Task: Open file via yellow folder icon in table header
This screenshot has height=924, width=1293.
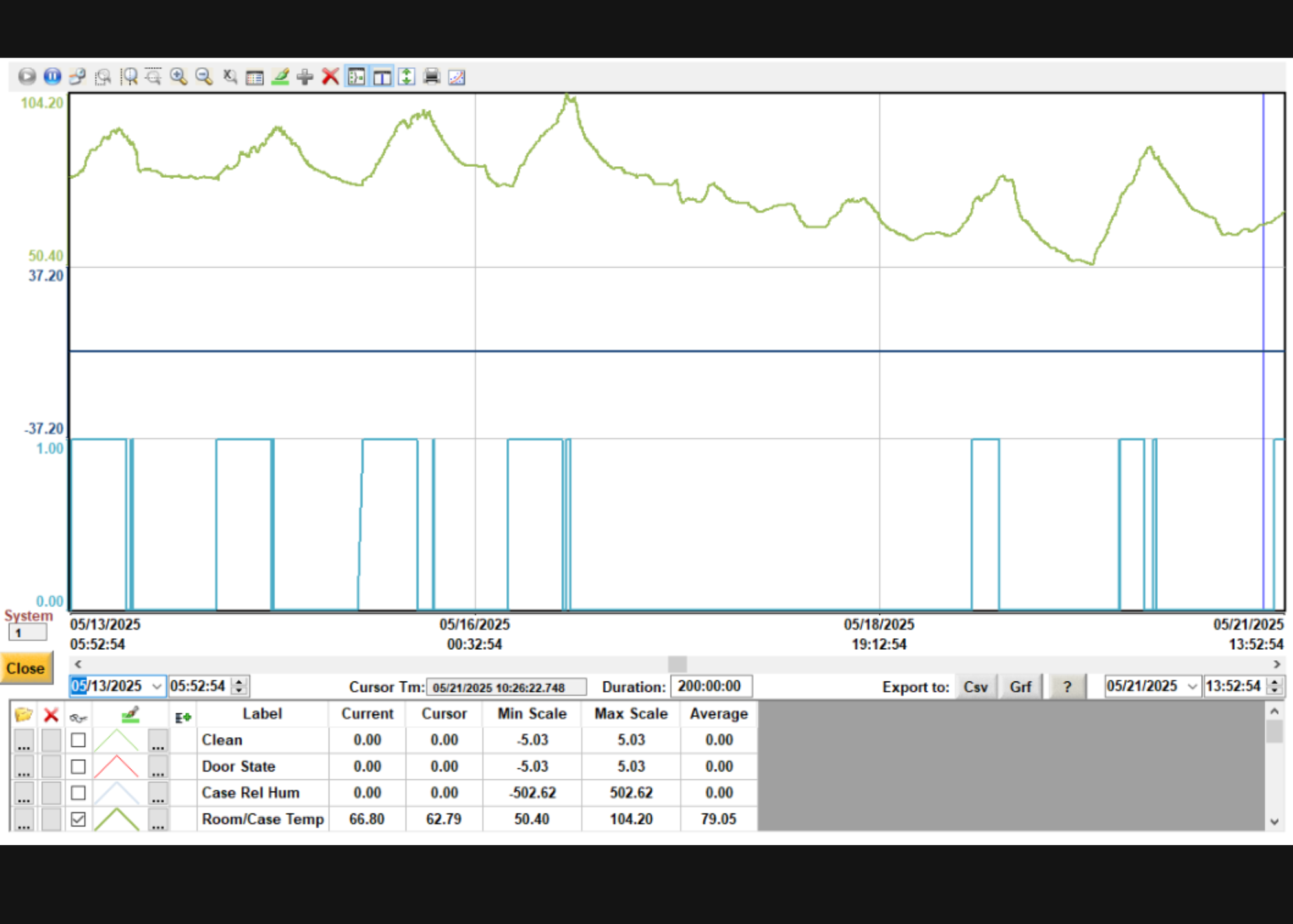Action: pyautogui.click(x=24, y=714)
